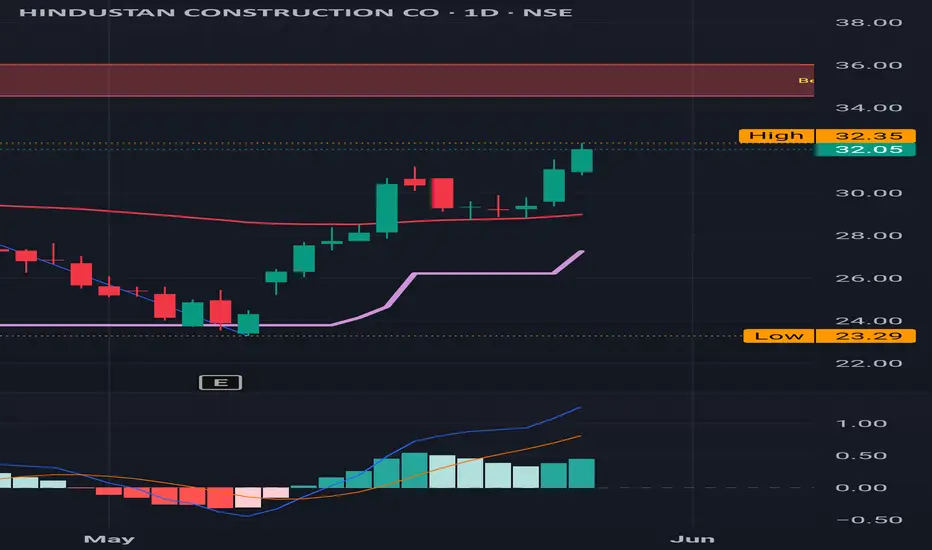Click the 28.00 price axis label
The height and width of the screenshot is (550, 932).
[x=869, y=236]
